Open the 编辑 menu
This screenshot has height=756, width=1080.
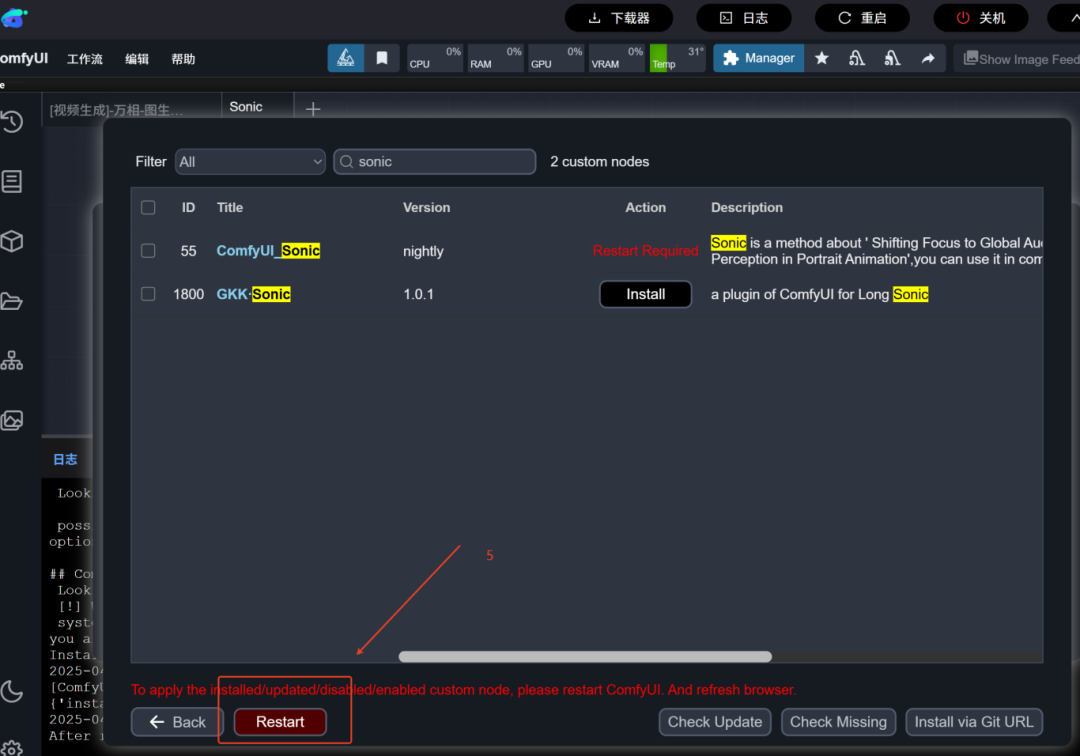pos(137,59)
